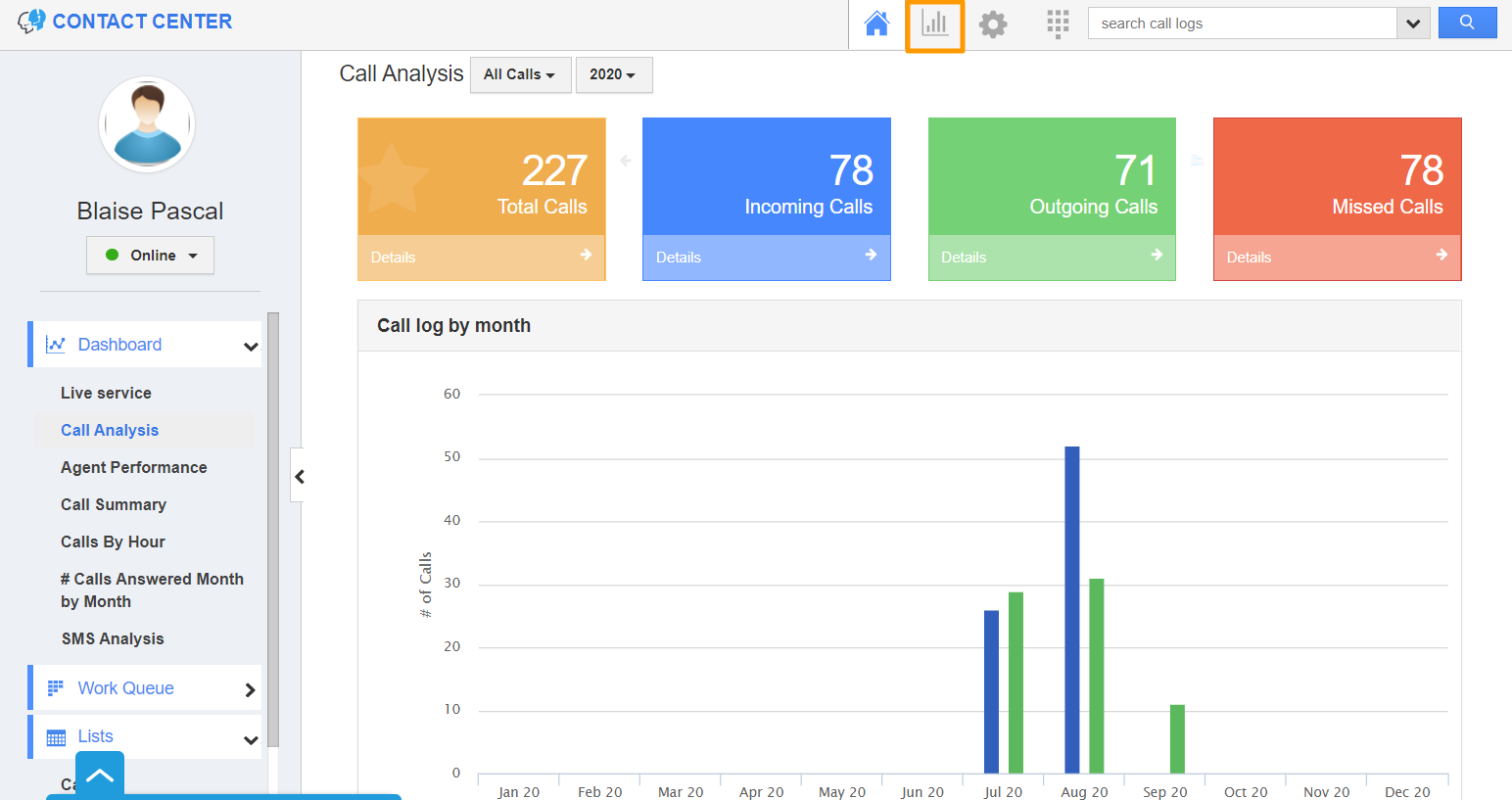Click the blue search magnifier button
1512x800 pixels.
pos(1467,22)
